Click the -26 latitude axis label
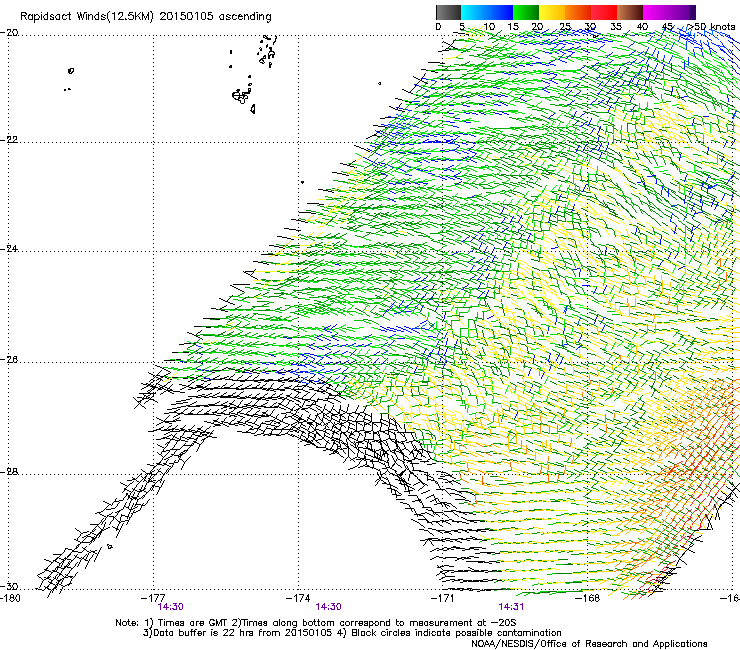 click(9, 360)
